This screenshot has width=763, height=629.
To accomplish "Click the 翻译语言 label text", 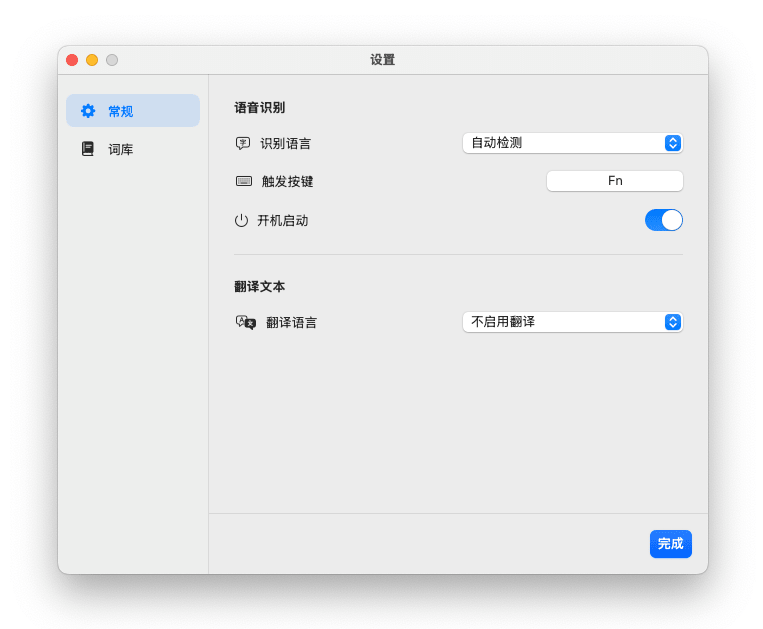I will click(291, 322).
